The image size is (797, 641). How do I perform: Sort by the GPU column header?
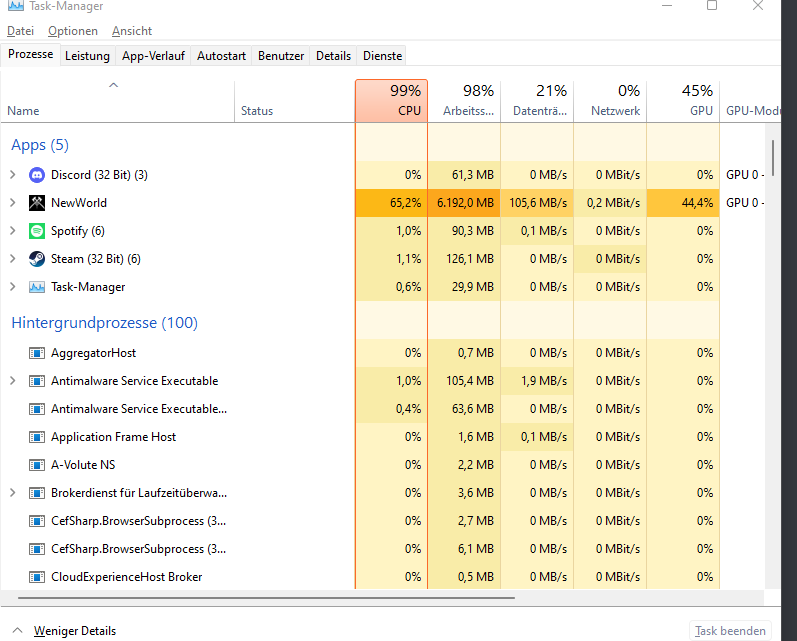(x=683, y=101)
